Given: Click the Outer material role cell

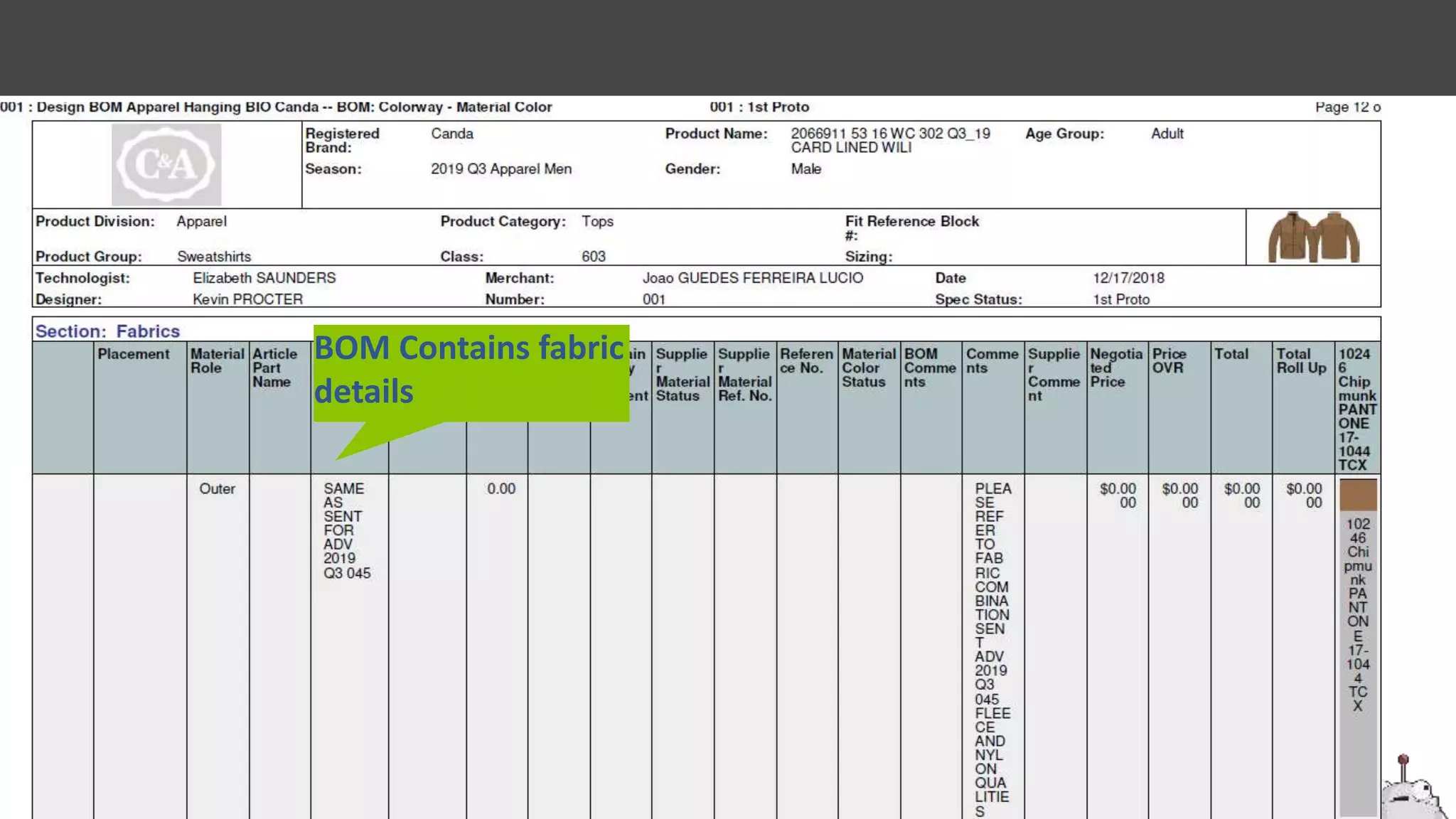Looking at the screenshot, I should tap(217, 489).
